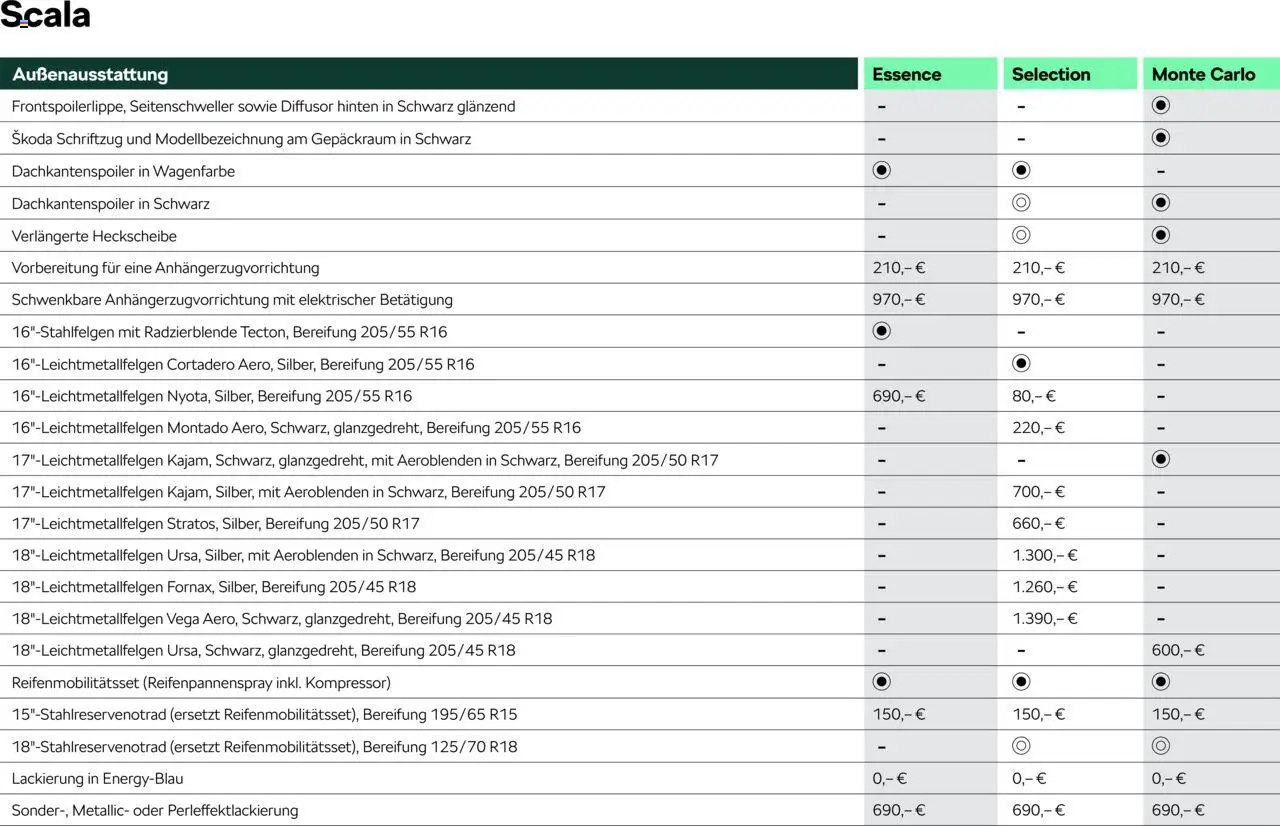This screenshot has width=1280, height=826.
Task: Click the Scala page title
Action: (x=46, y=17)
